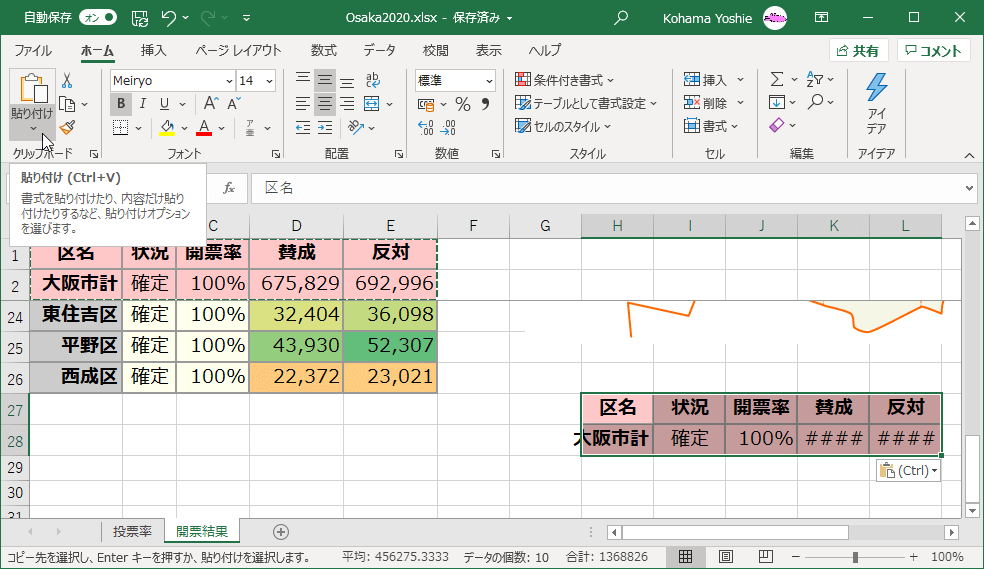Open the Meiryo font name dropdown
984x569 pixels.
pos(229,81)
